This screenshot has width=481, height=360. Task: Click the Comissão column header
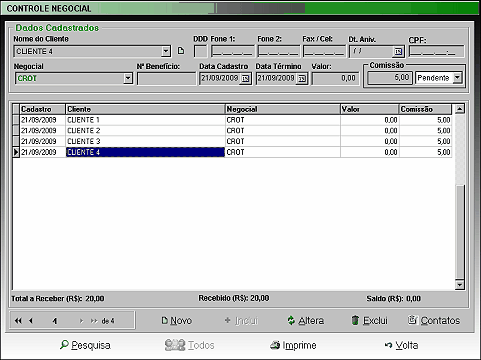click(x=425, y=109)
